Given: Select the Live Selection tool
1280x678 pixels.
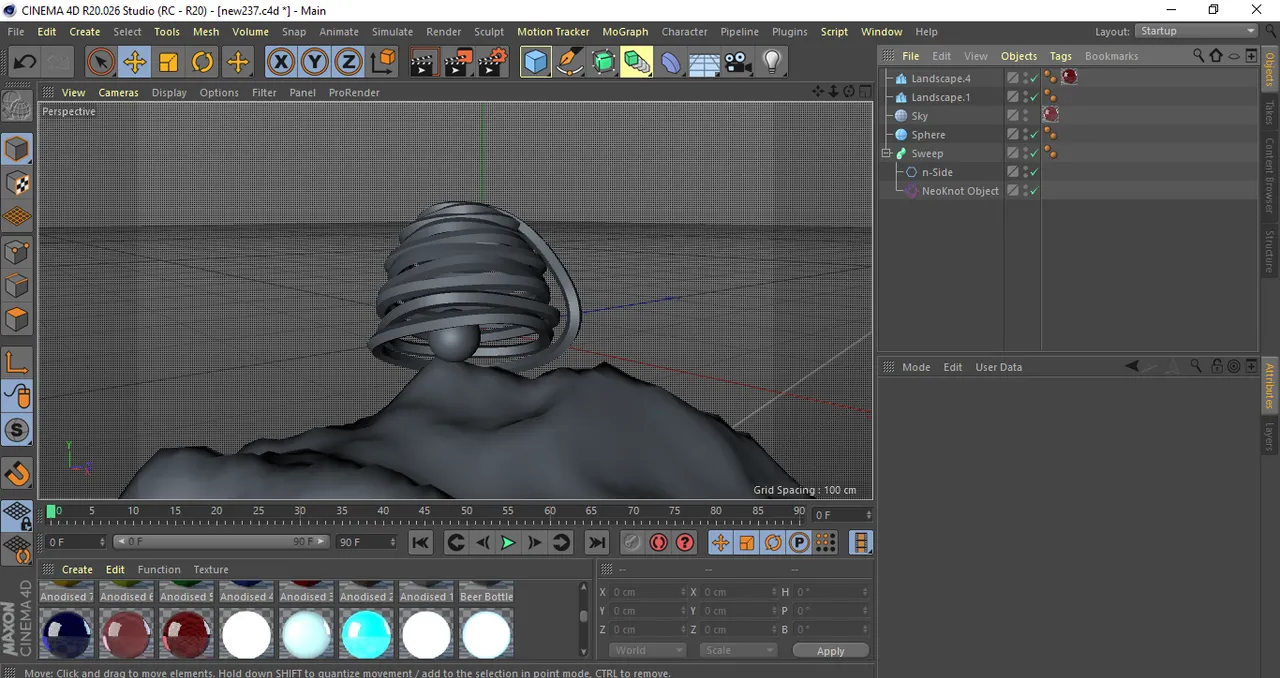Looking at the screenshot, I should 100,63.
